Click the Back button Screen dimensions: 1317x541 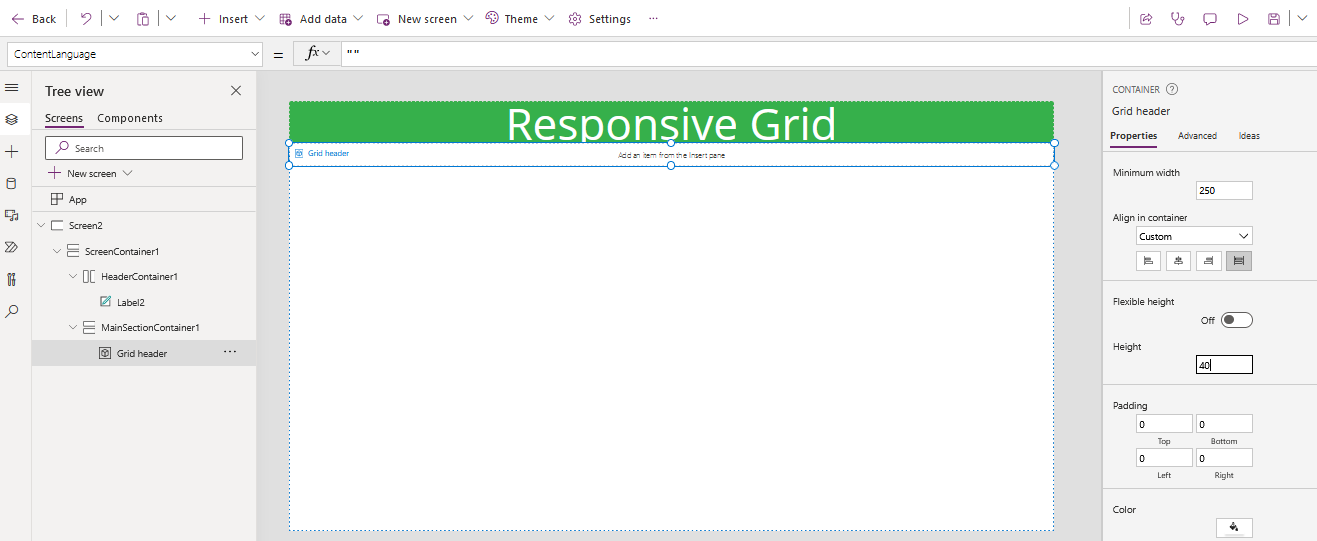click(34, 19)
